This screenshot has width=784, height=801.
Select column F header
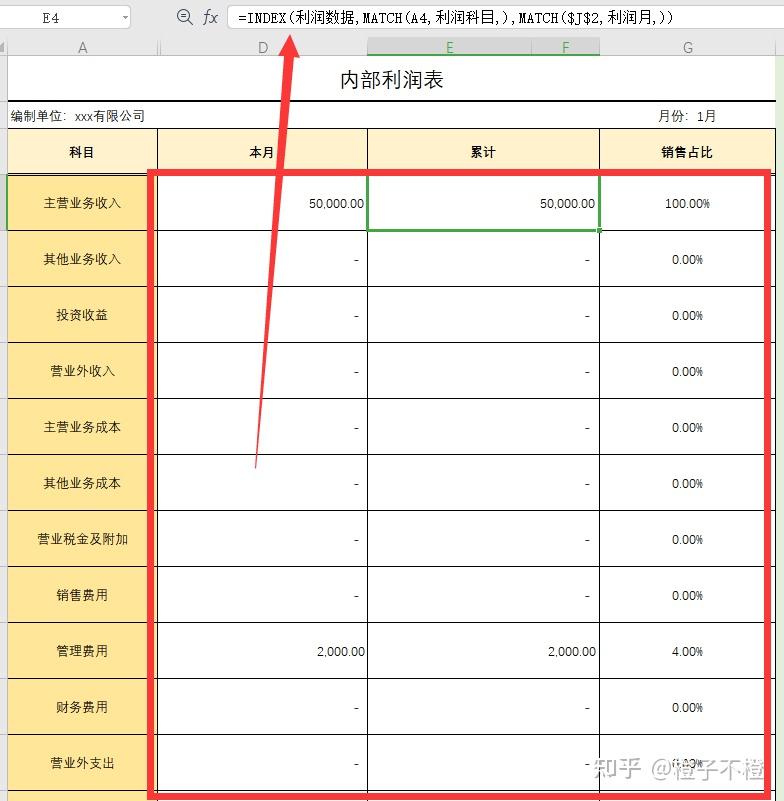click(x=565, y=48)
